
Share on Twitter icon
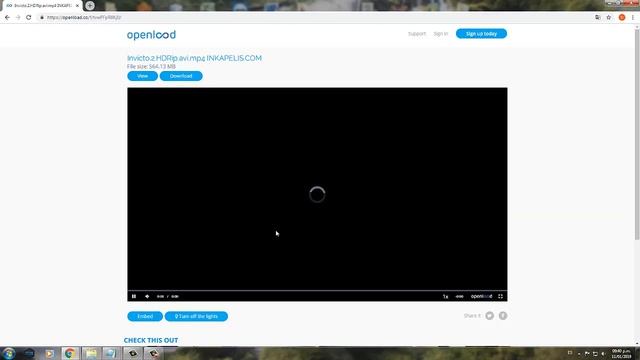(489, 316)
